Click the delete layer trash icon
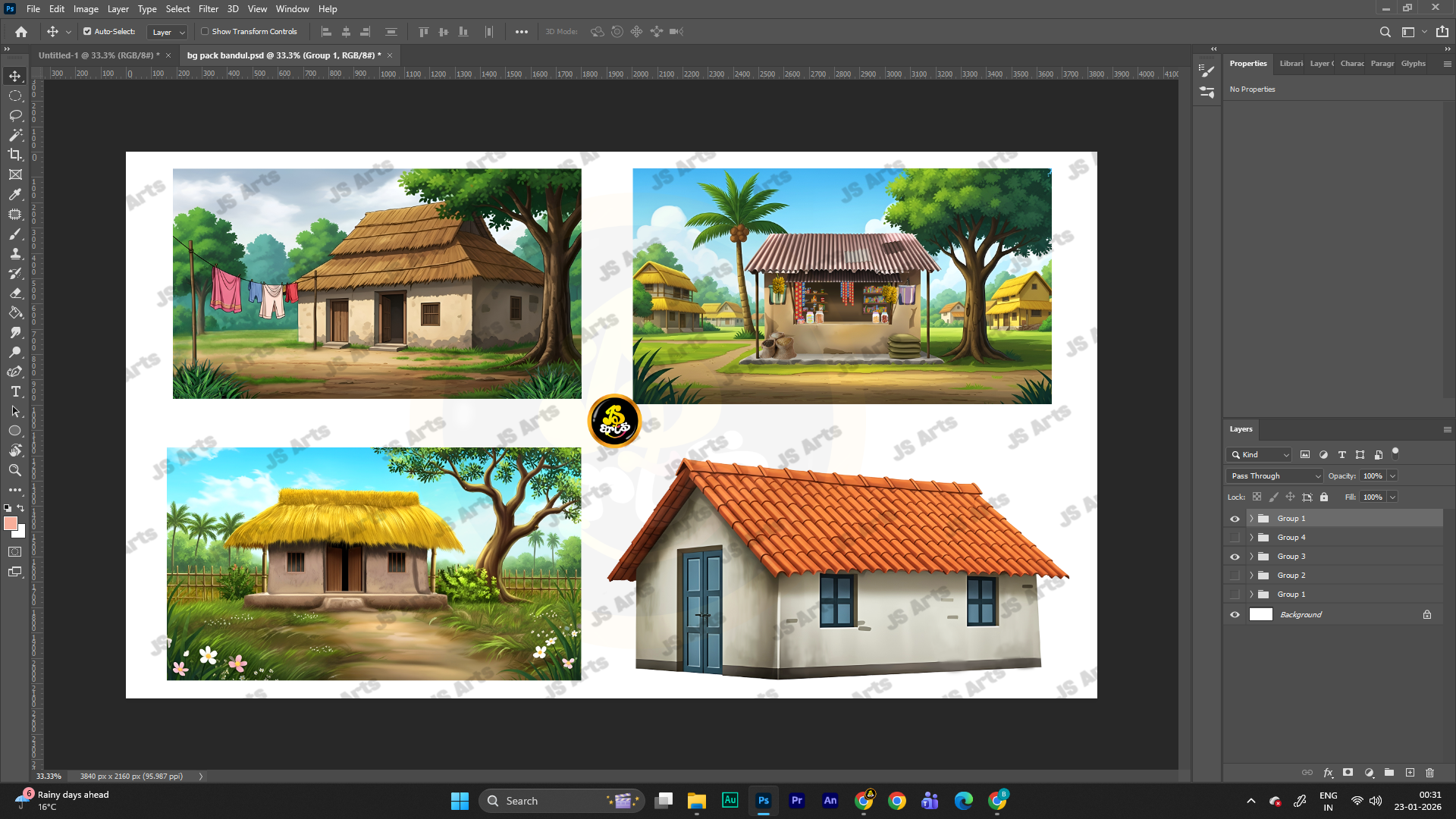1456x819 pixels. (x=1429, y=773)
